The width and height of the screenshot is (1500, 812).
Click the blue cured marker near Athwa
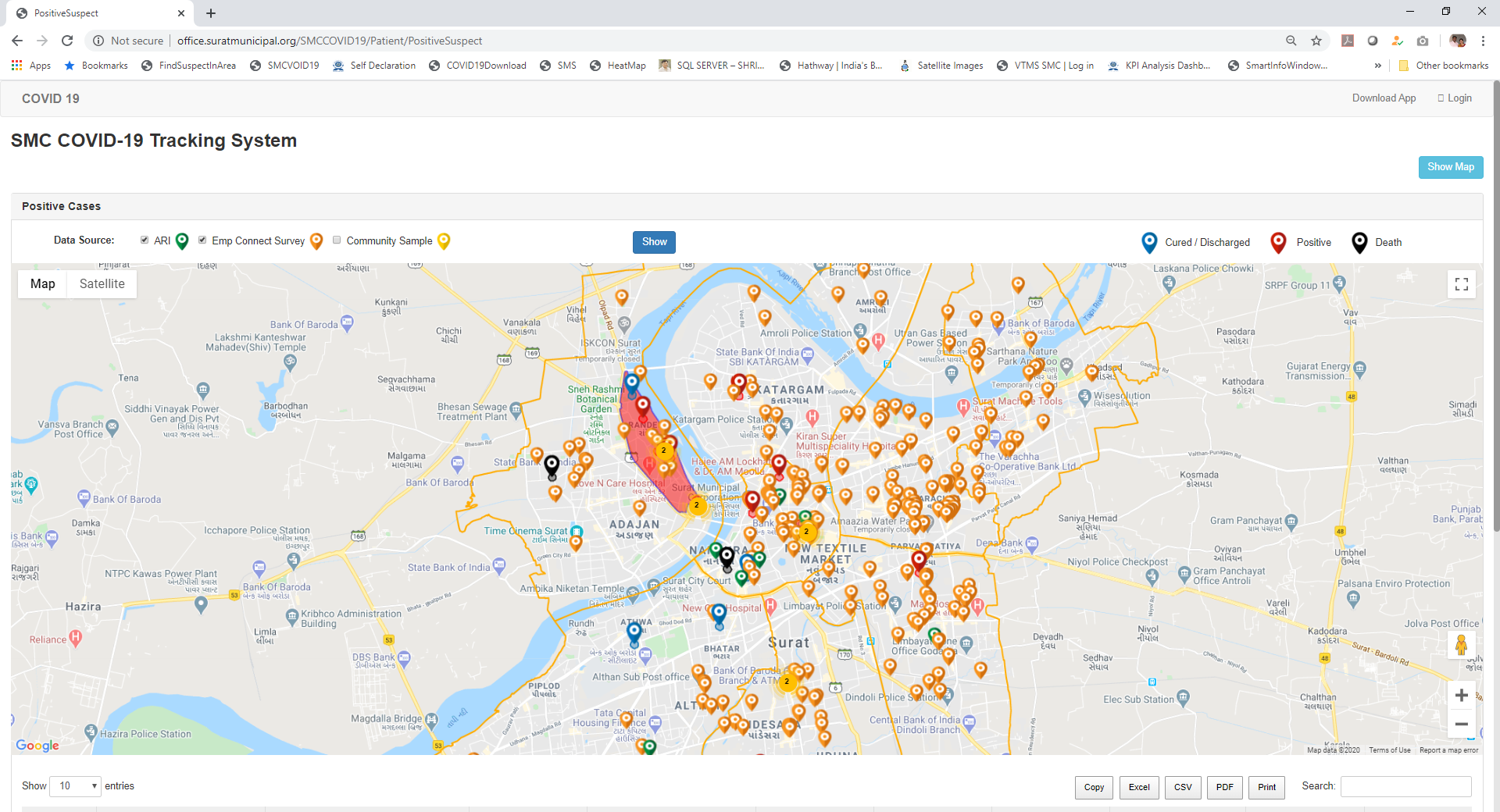(634, 633)
